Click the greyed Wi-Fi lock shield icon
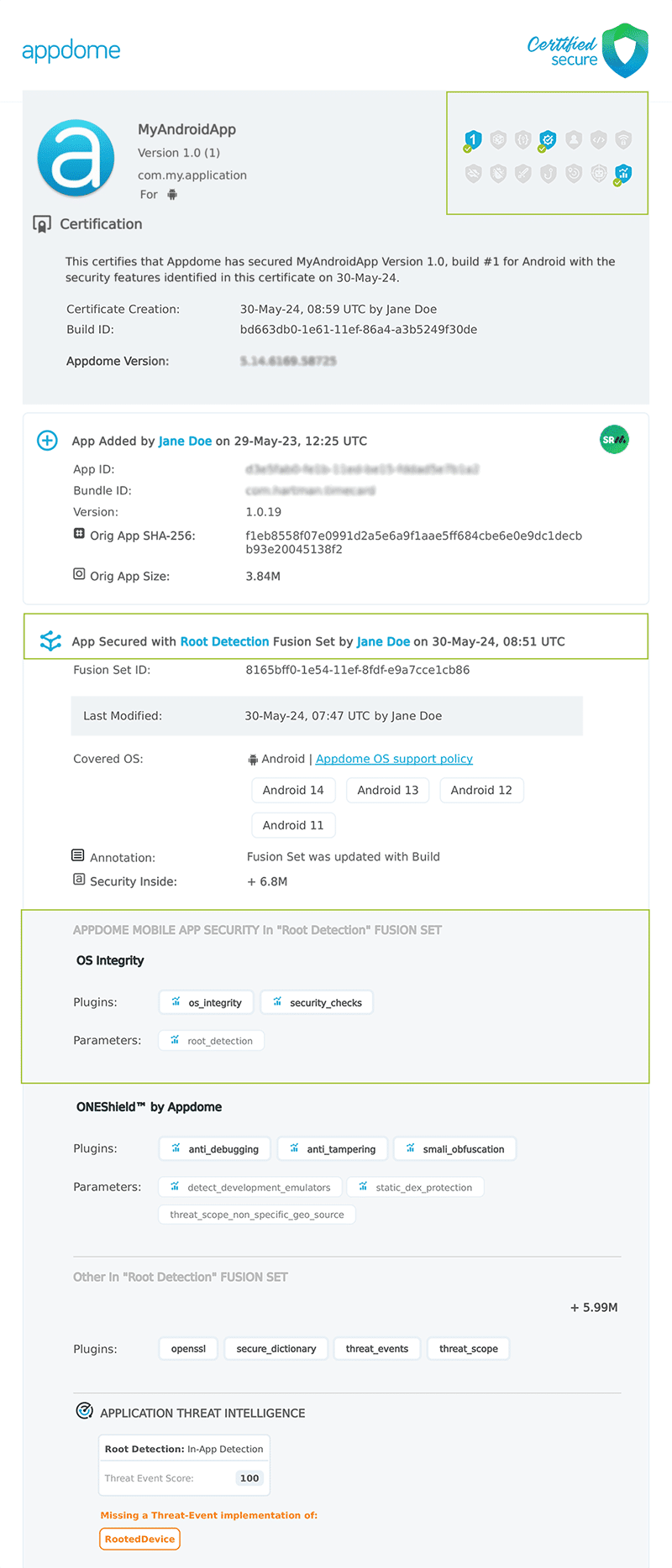This screenshot has height=1568, width=672. coord(623,139)
